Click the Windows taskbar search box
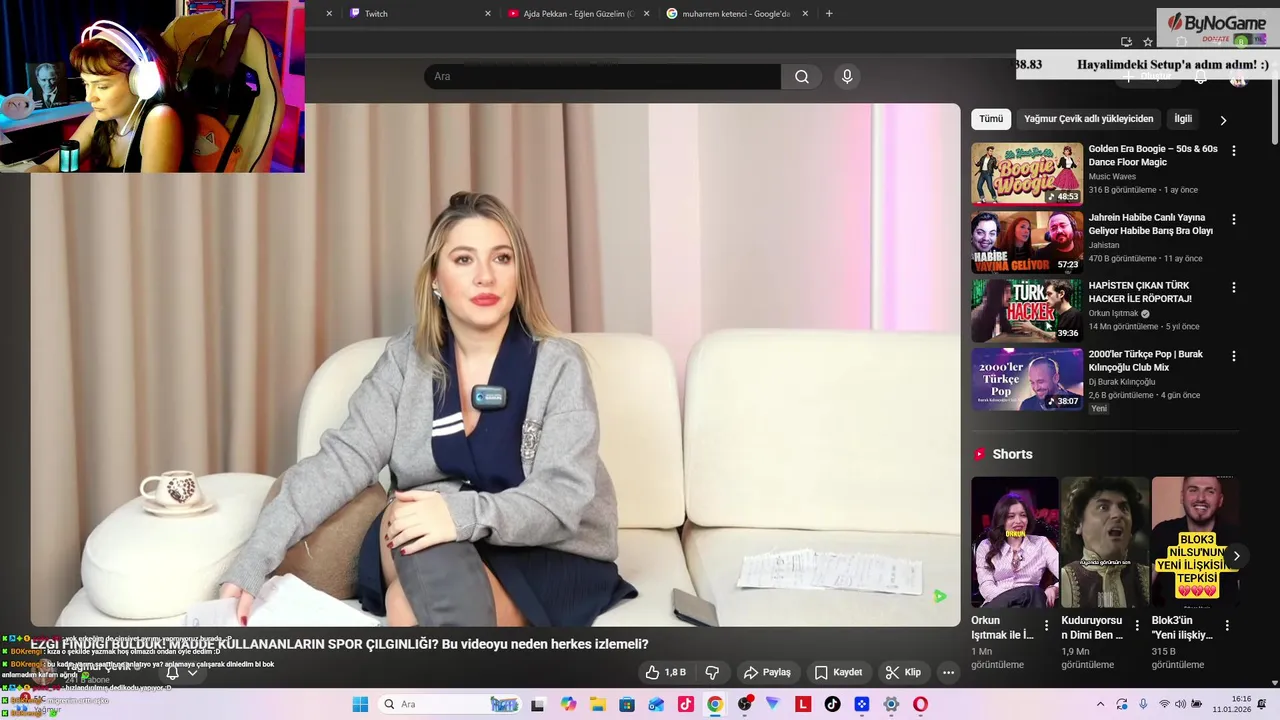The width and height of the screenshot is (1280, 720). (451, 704)
